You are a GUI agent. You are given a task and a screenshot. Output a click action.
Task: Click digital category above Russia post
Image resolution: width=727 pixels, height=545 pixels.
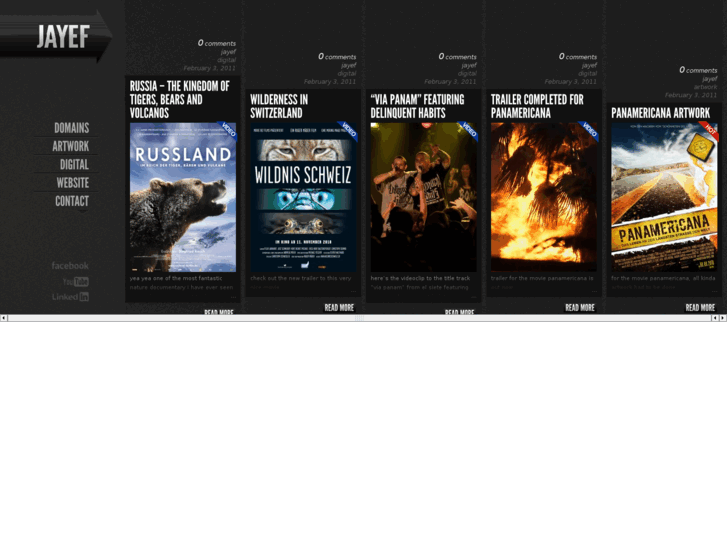click(x=226, y=60)
